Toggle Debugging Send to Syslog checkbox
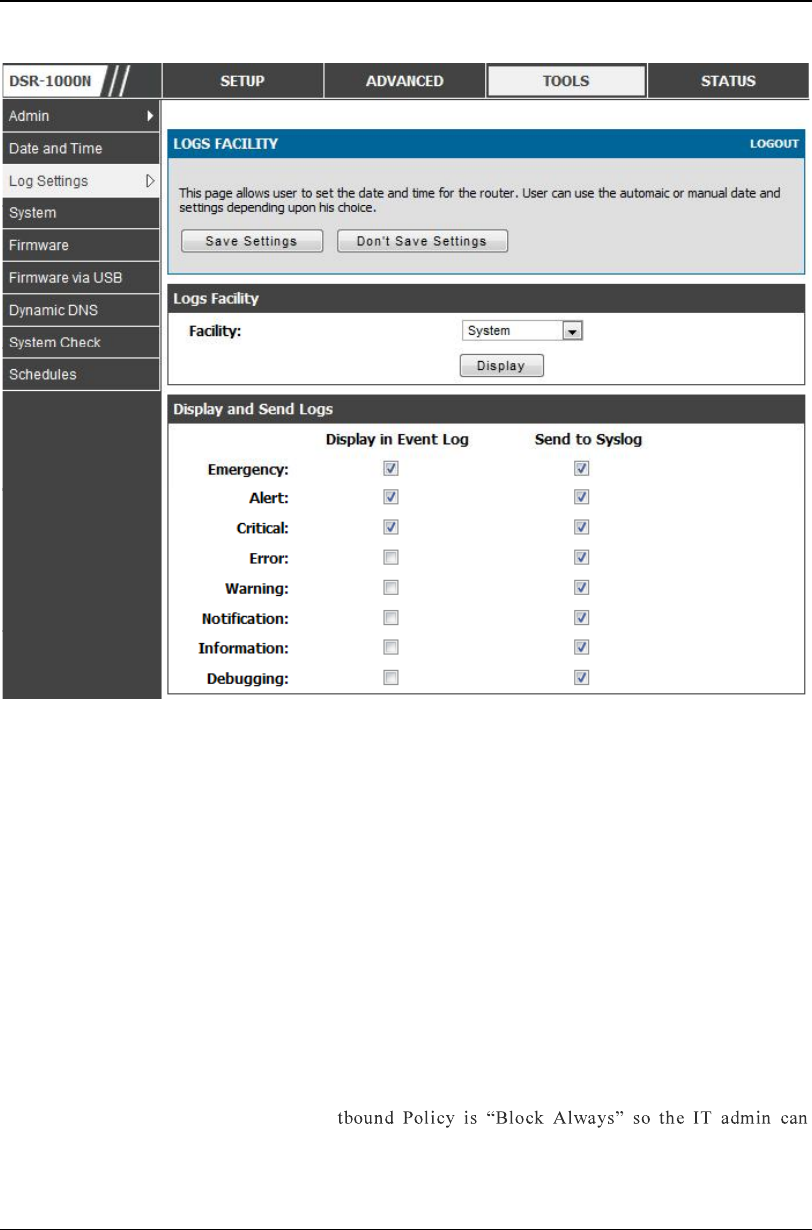Screen dimensions: 812x1230 coord(581,678)
